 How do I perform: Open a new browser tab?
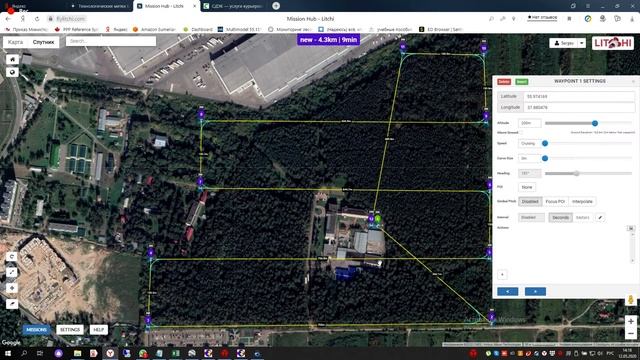[276, 6]
